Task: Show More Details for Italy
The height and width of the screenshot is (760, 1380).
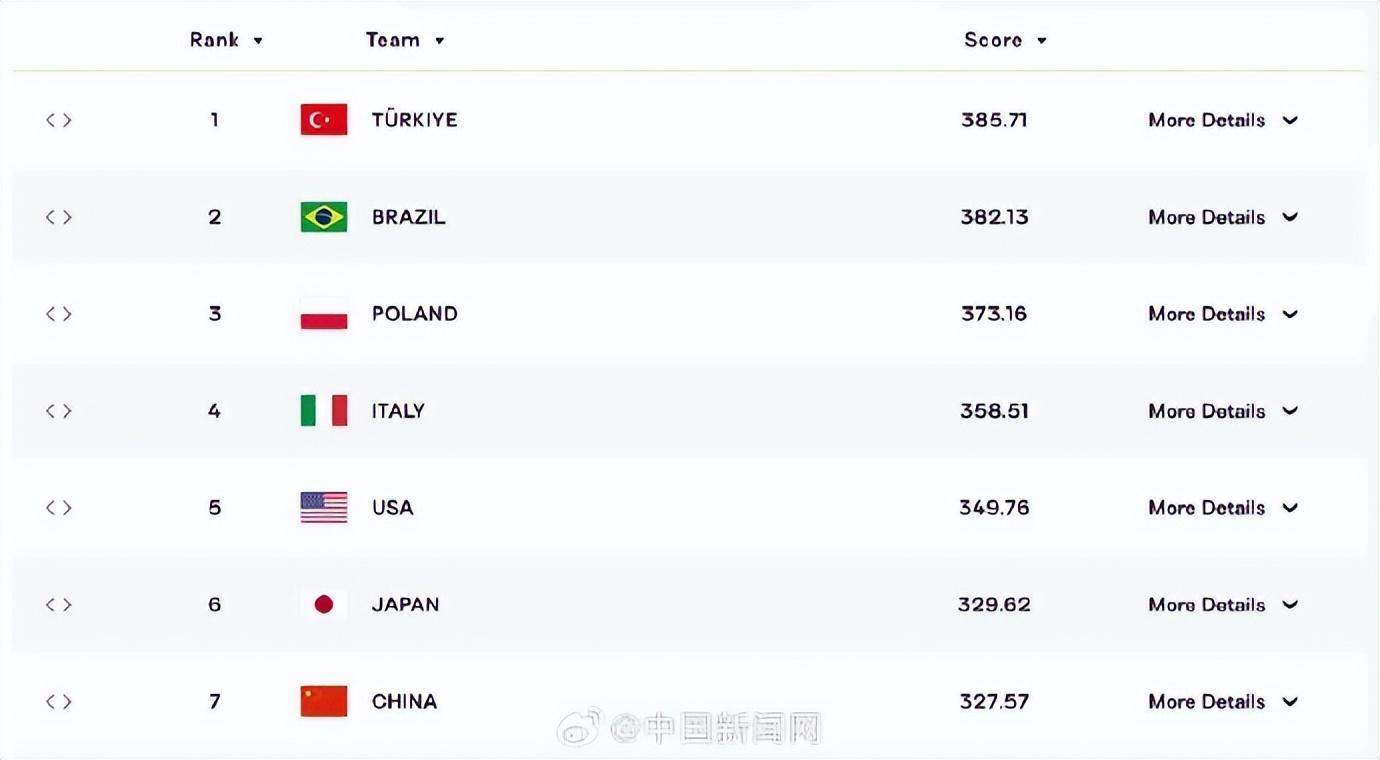Action: tap(1223, 411)
